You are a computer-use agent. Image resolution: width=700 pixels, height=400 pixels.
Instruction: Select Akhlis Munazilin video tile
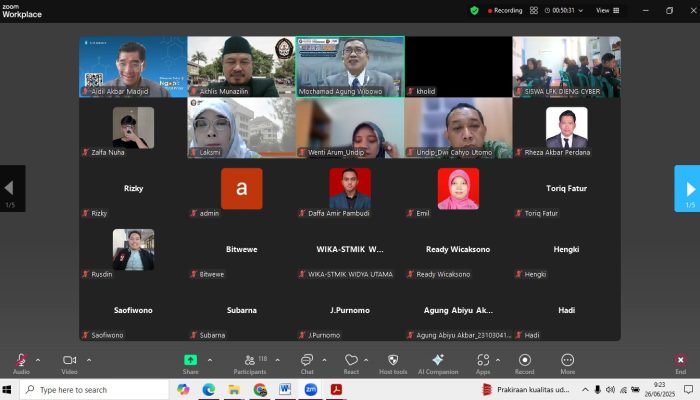[x=242, y=67]
